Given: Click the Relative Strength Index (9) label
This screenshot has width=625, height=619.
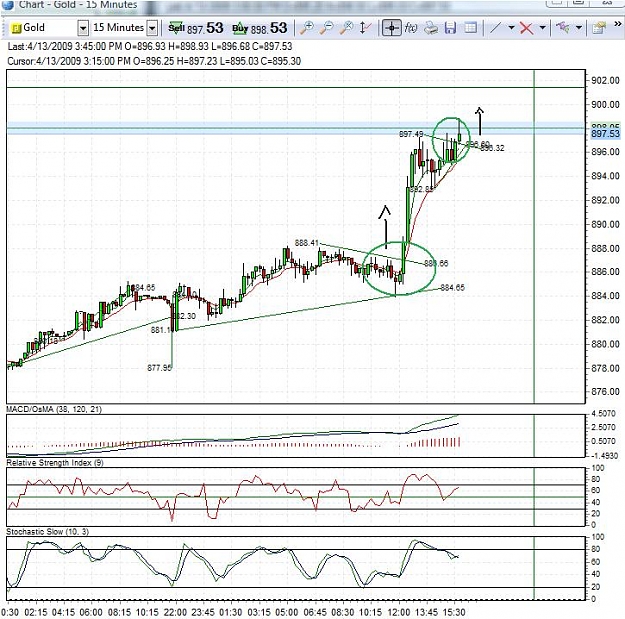Looking at the screenshot, I should (x=55, y=463).
